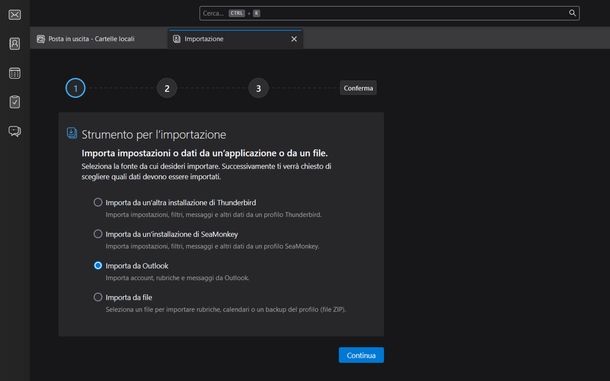This screenshot has width=610, height=381.
Task: Select the Importa da file radio
Action: (98, 297)
